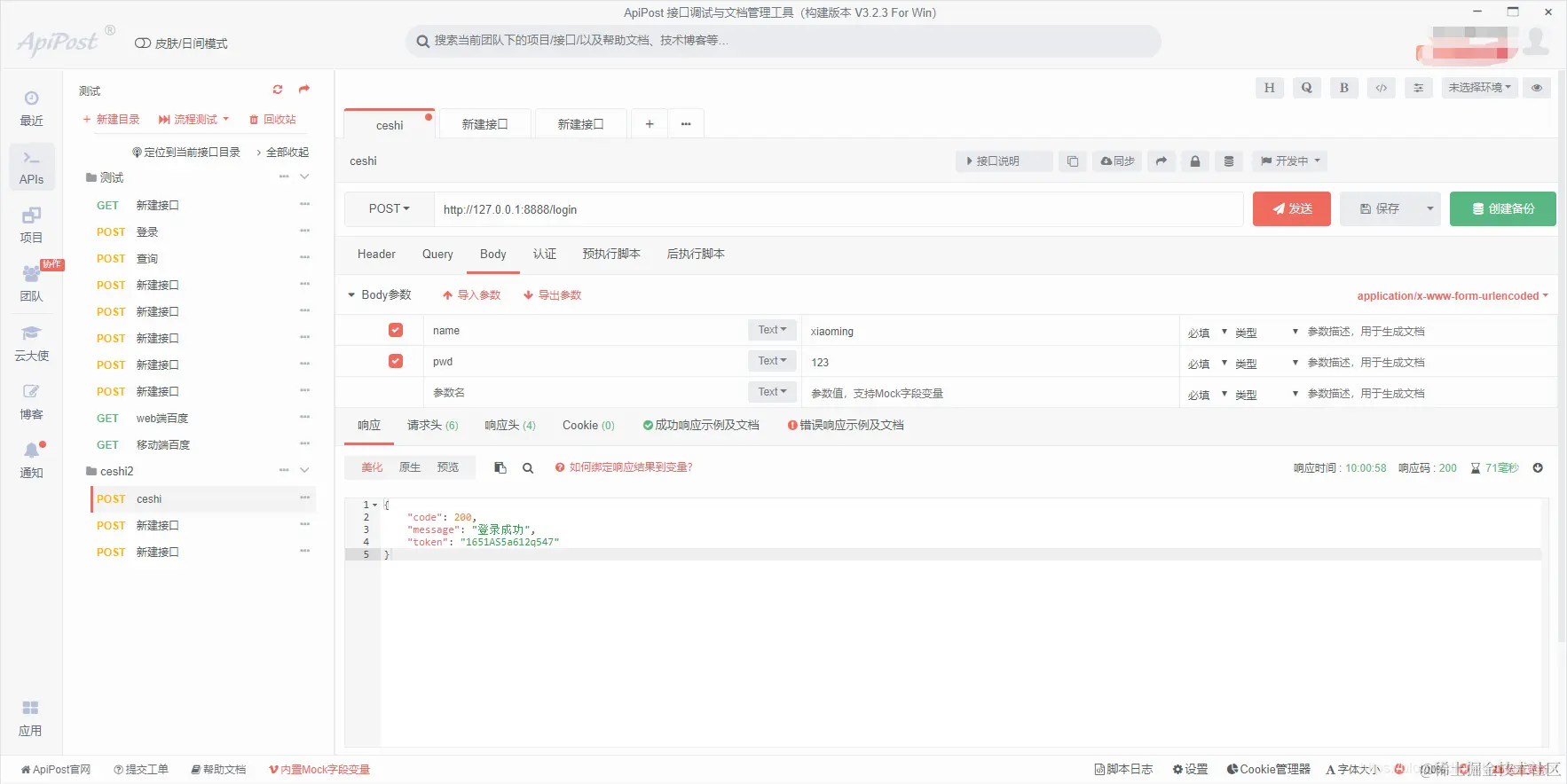Click the 创建备份 create backup button
Screen dimensions: 1567x784
[x=1503, y=209]
